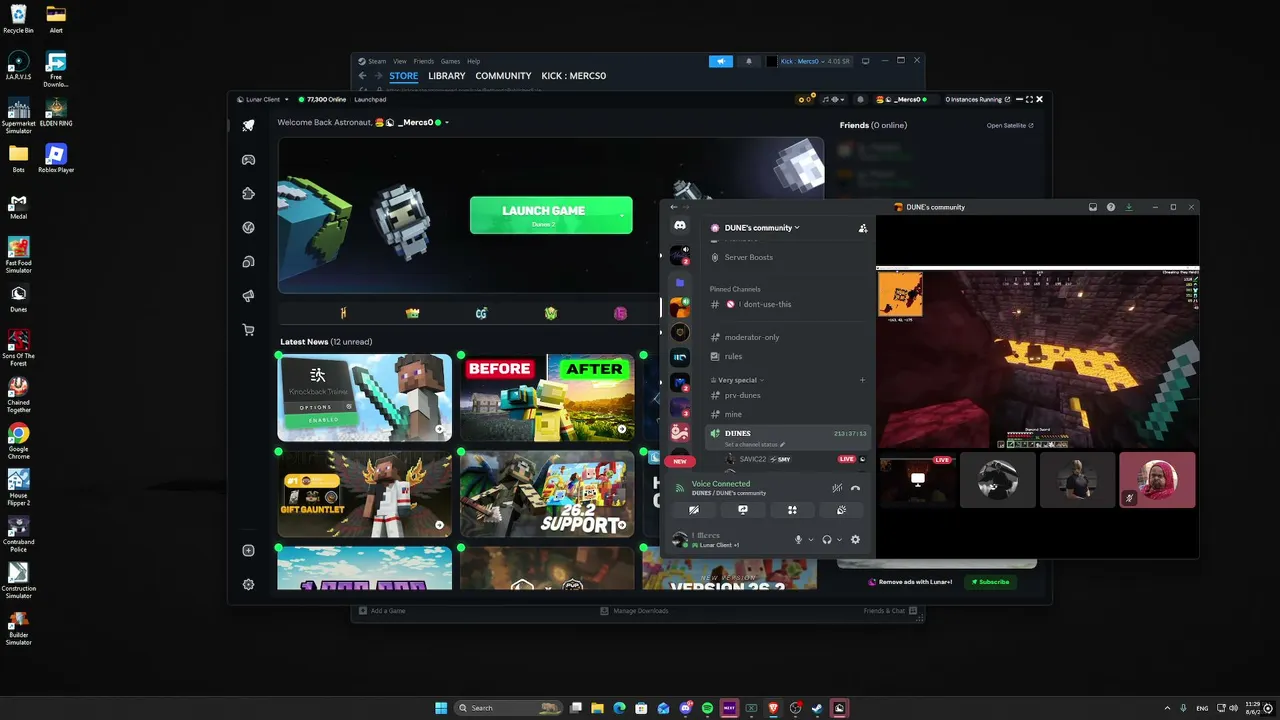Open Discord soundboard button
The width and height of the screenshot is (1280, 720).
click(x=841, y=510)
